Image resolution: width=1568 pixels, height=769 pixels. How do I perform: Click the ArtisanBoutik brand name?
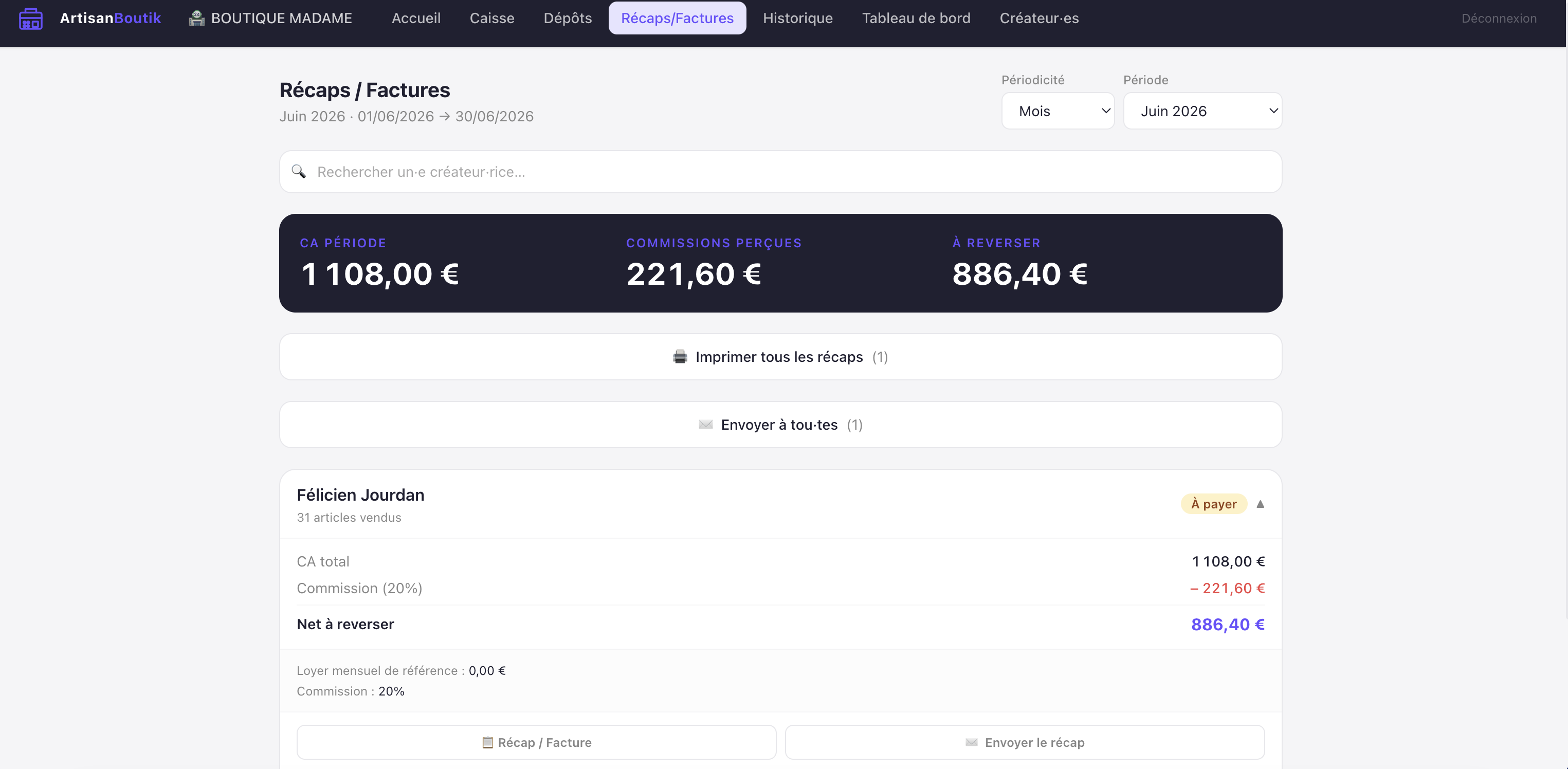110,19
